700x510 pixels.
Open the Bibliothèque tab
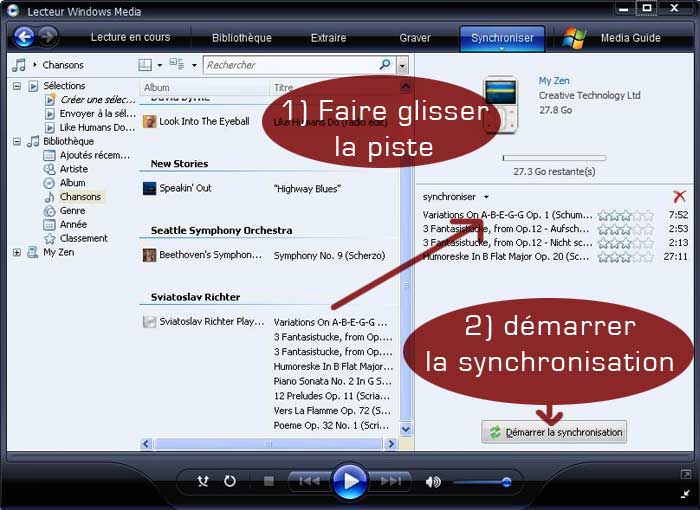click(x=241, y=38)
